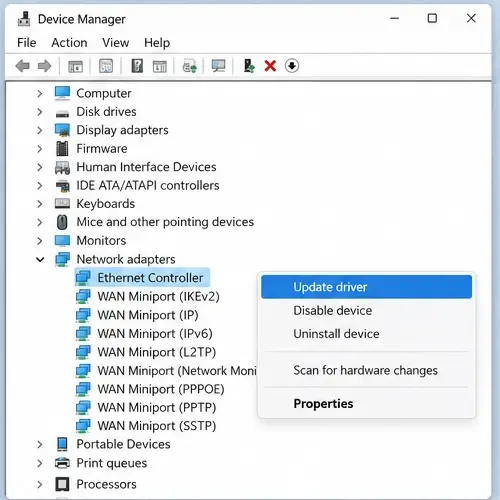Click the Back arrow in the toolbar
500x500 pixels.
pos(23,66)
